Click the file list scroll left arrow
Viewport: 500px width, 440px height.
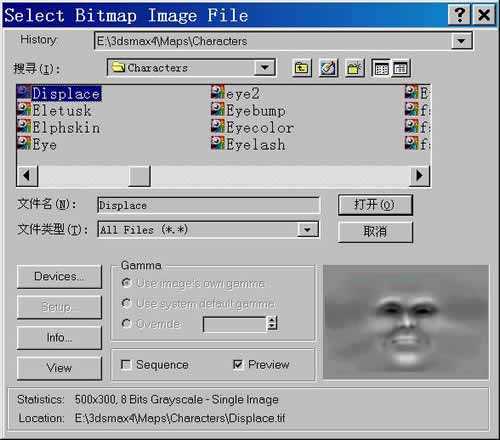coord(27,175)
